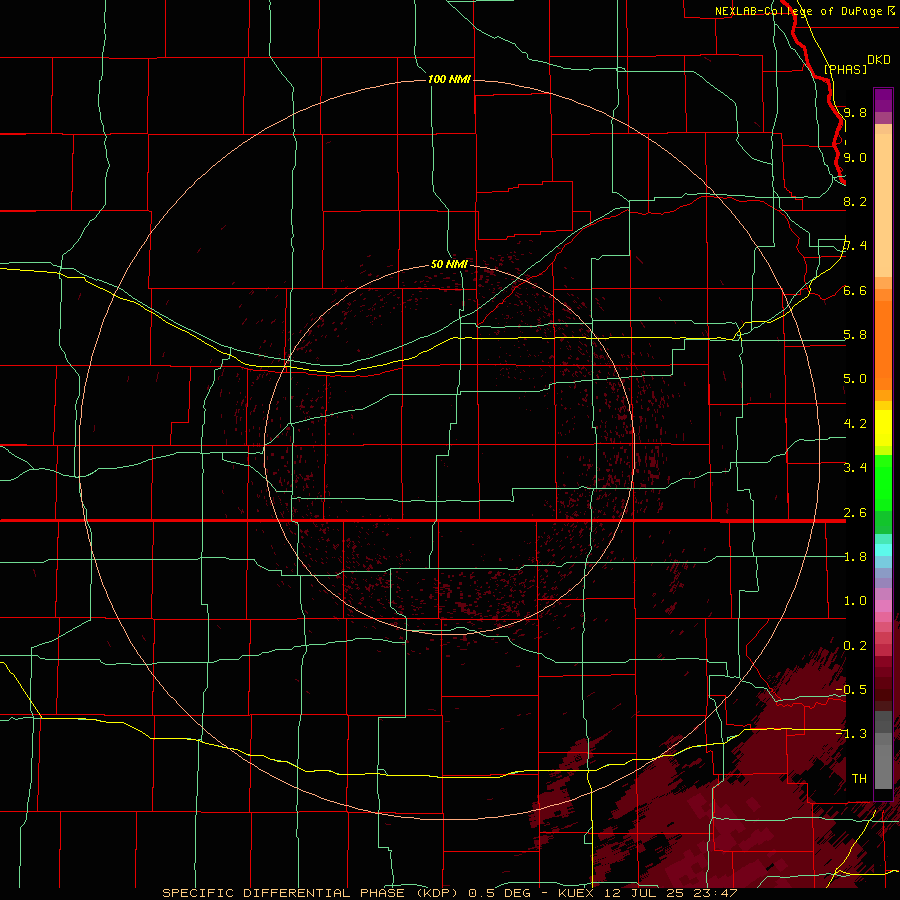Image resolution: width=900 pixels, height=900 pixels.
Task: Click the [PHAS] units label
Action: (845, 69)
